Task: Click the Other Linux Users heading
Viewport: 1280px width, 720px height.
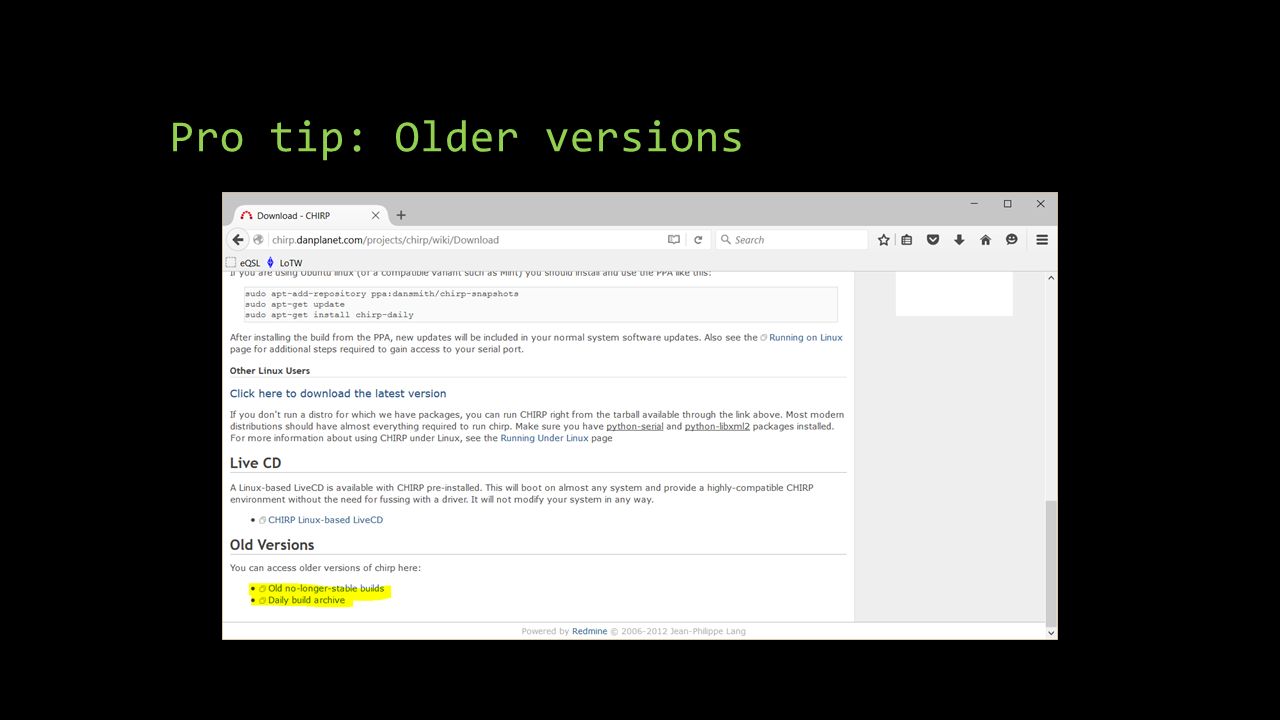Action: point(270,371)
